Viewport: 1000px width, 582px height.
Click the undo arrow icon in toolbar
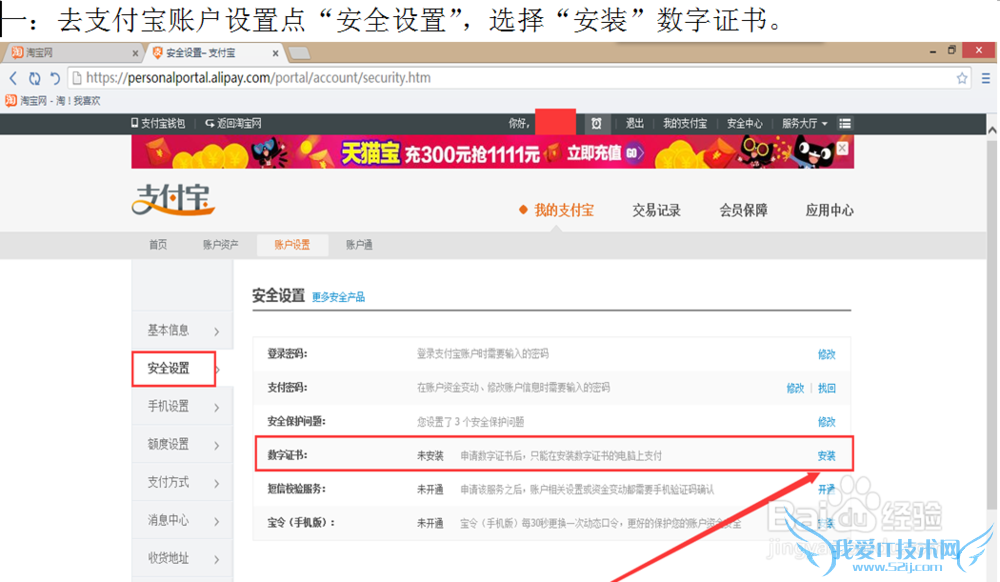coord(55,78)
